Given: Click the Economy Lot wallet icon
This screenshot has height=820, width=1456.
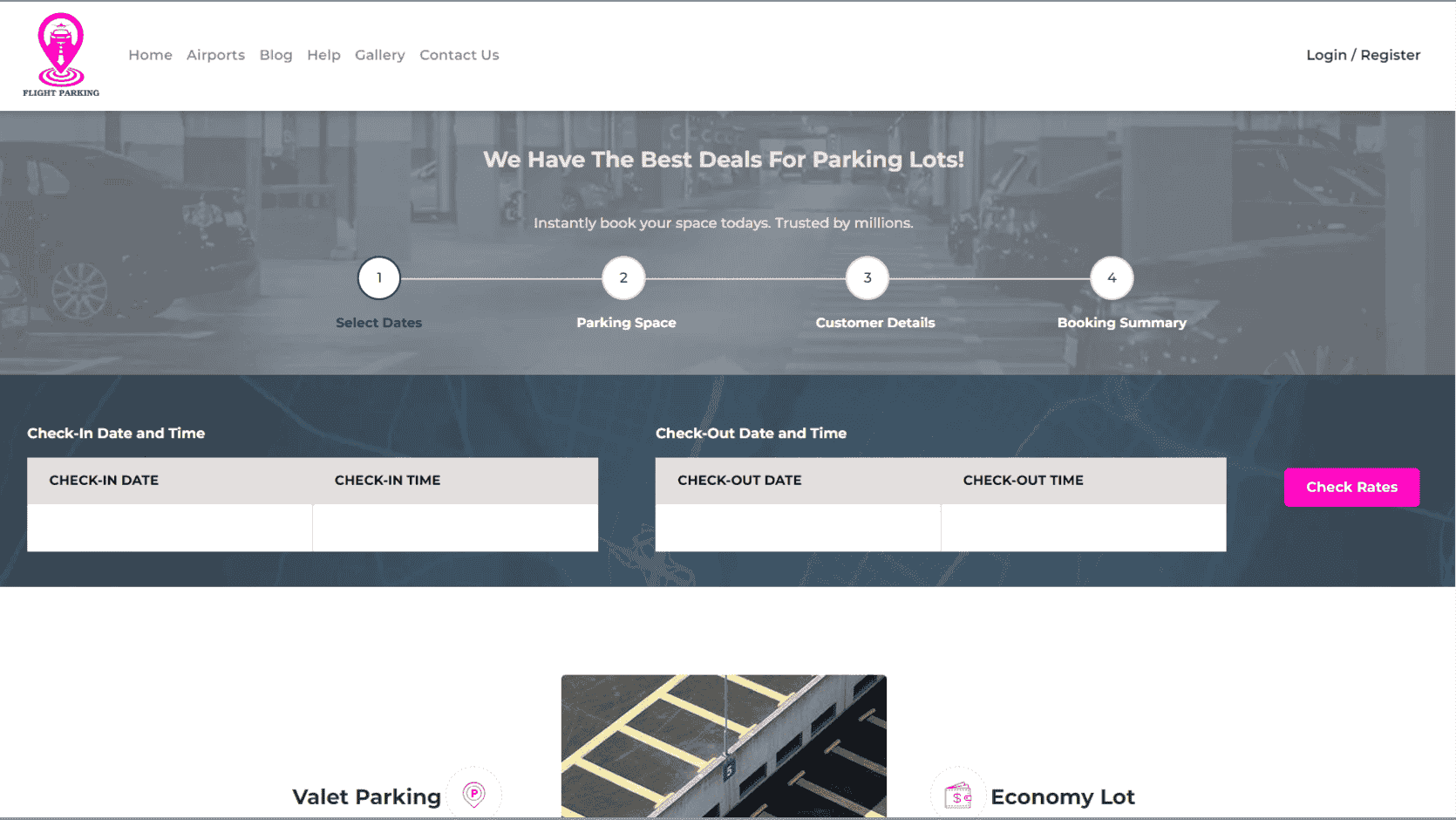Looking at the screenshot, I should (x=957, y=795).
